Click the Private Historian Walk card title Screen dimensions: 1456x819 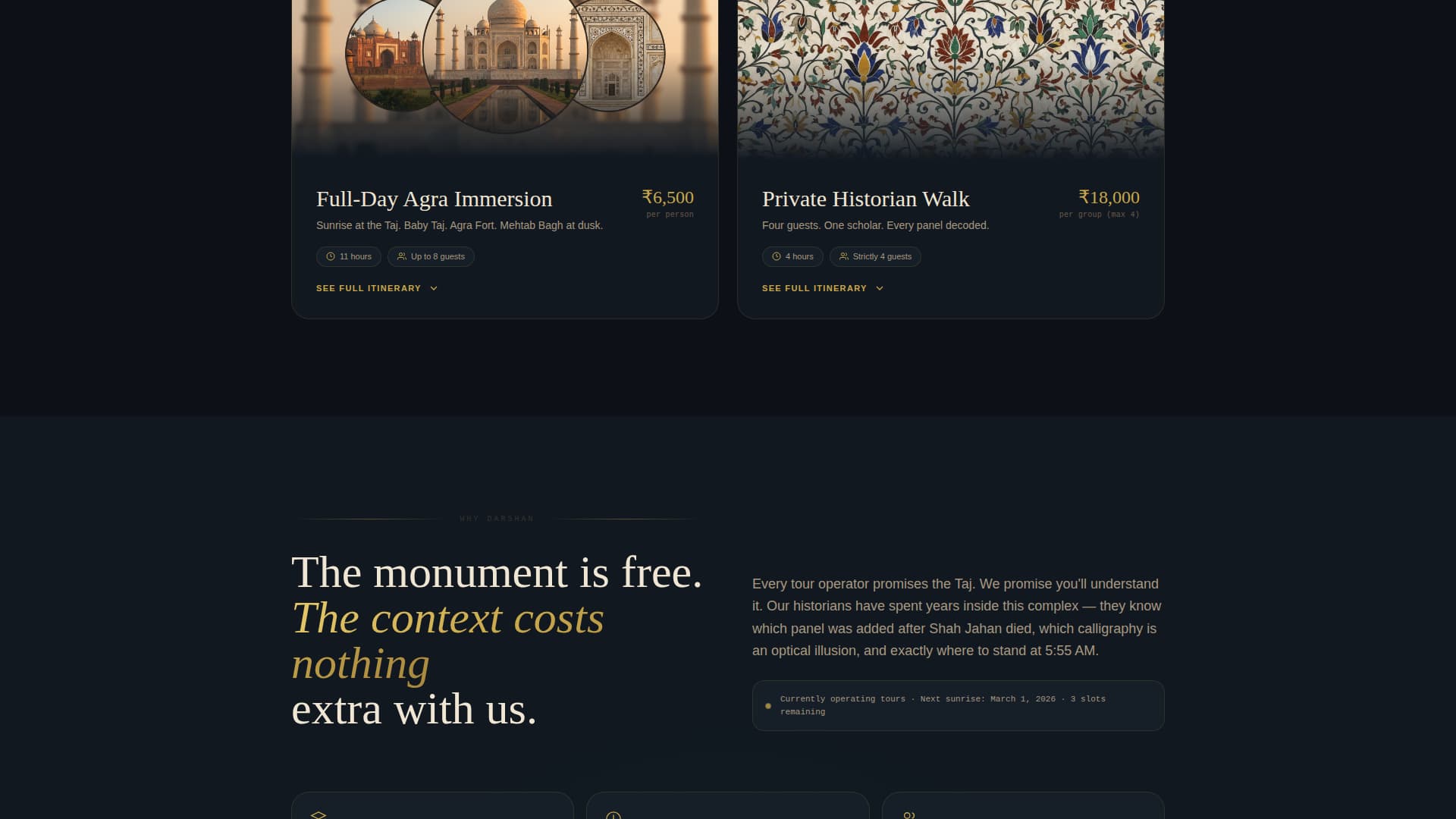[x=865, y=199]
